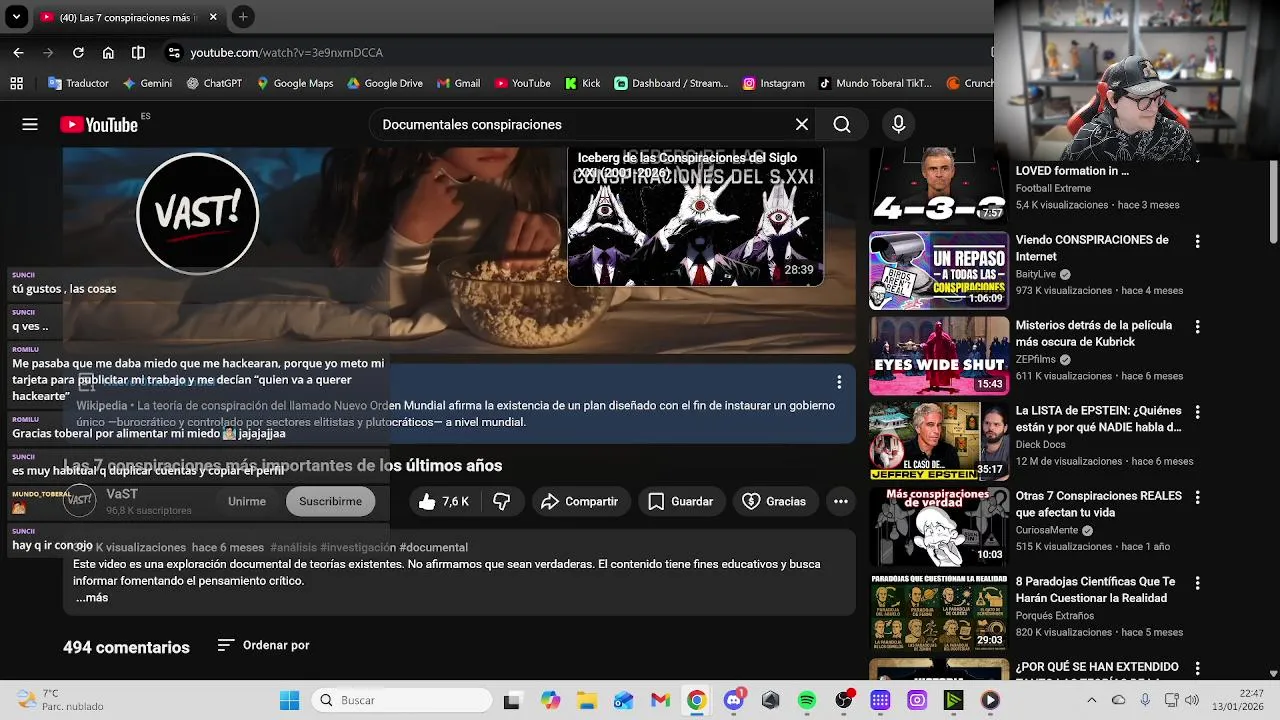The height and width of the screenshot is (720, 1280).
Task: Open the Instagram bookmark
Action: coord(773,83)
